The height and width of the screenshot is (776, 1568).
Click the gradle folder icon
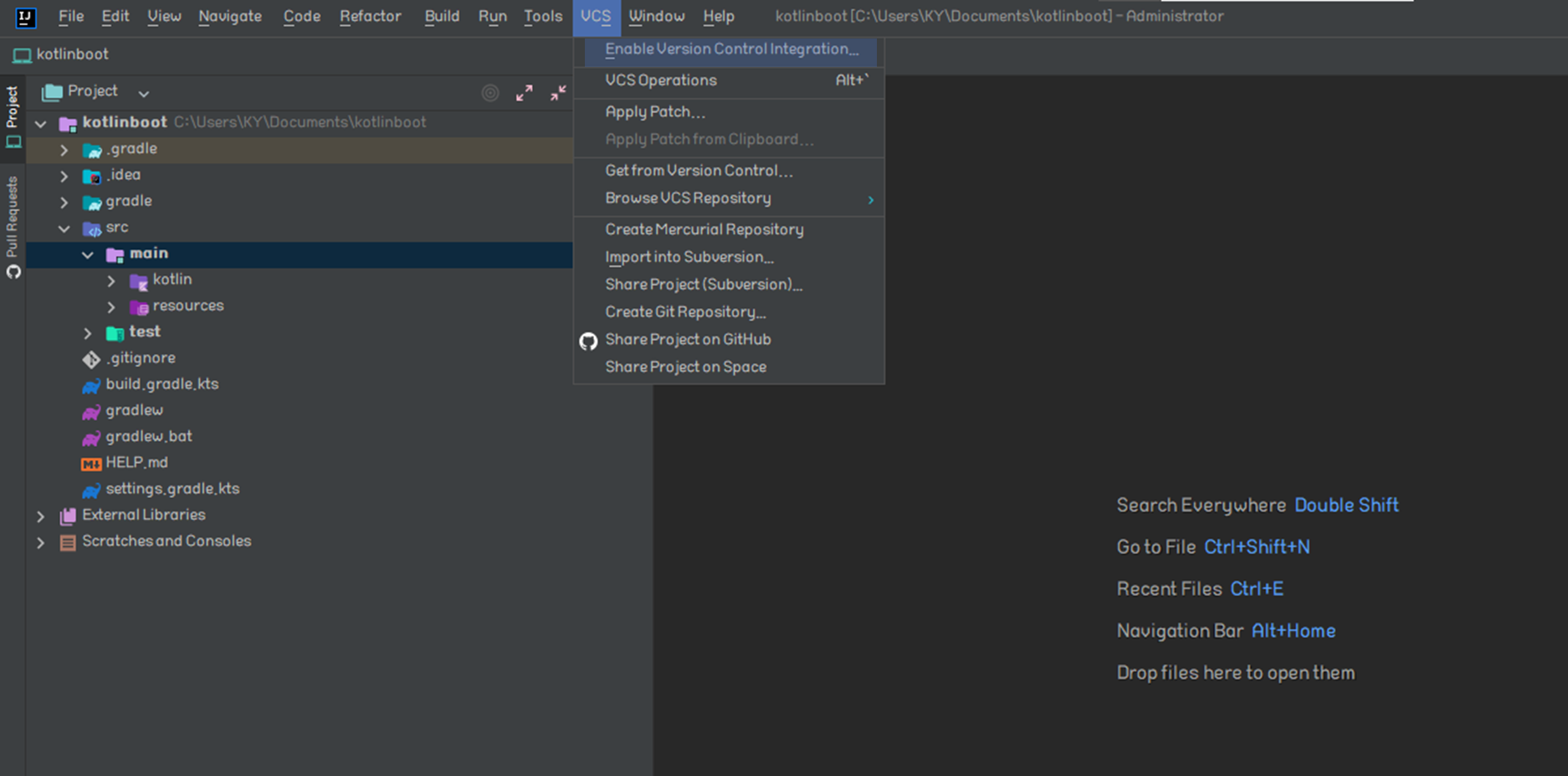(92, 202)
